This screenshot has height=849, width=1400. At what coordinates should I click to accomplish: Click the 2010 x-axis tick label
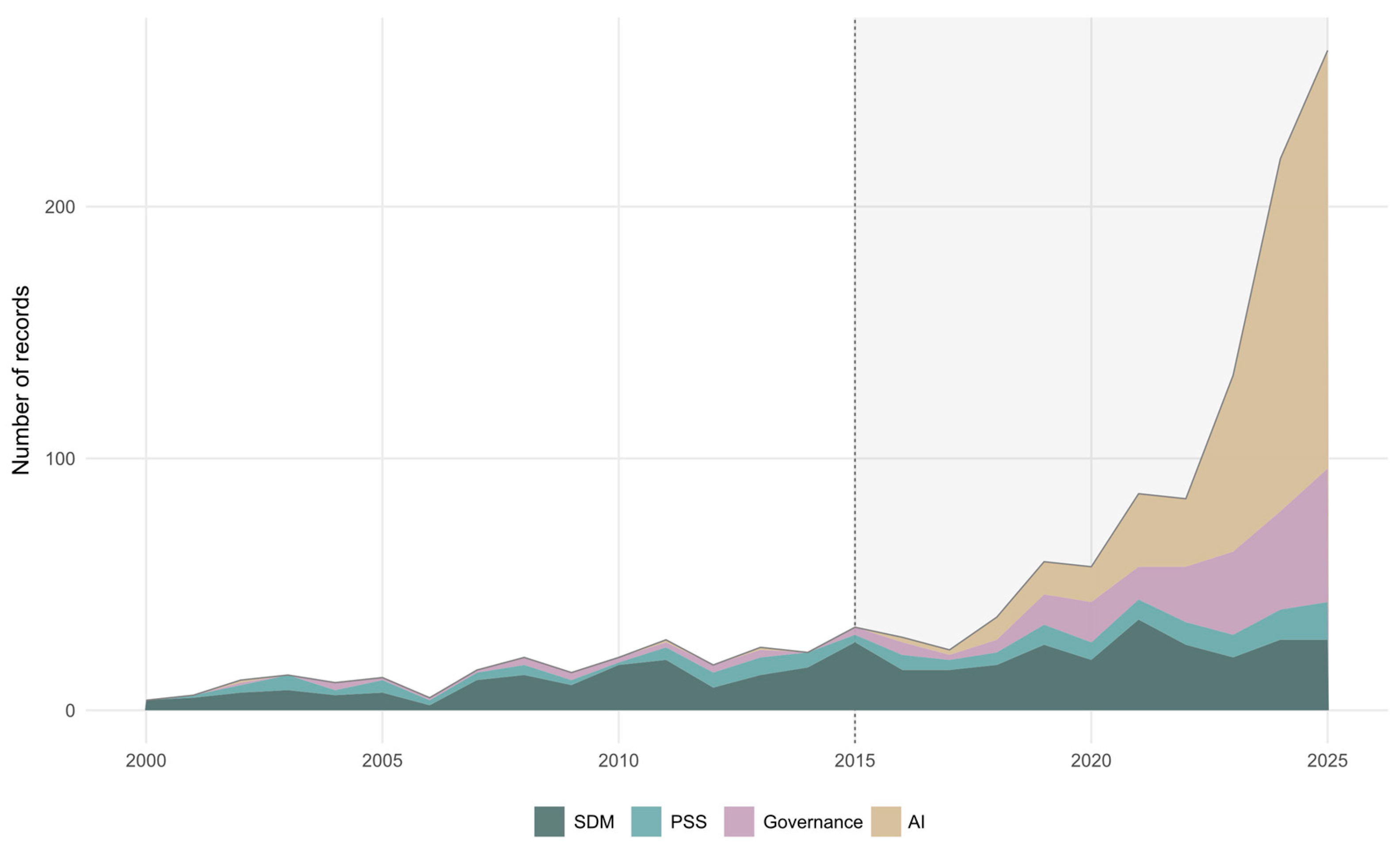[618, 761]
